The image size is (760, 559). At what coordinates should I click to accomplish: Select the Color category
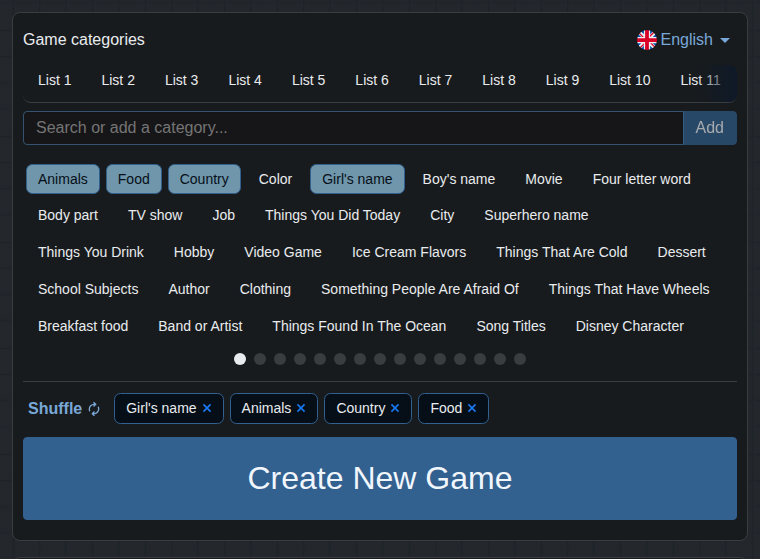click(275, 179)
